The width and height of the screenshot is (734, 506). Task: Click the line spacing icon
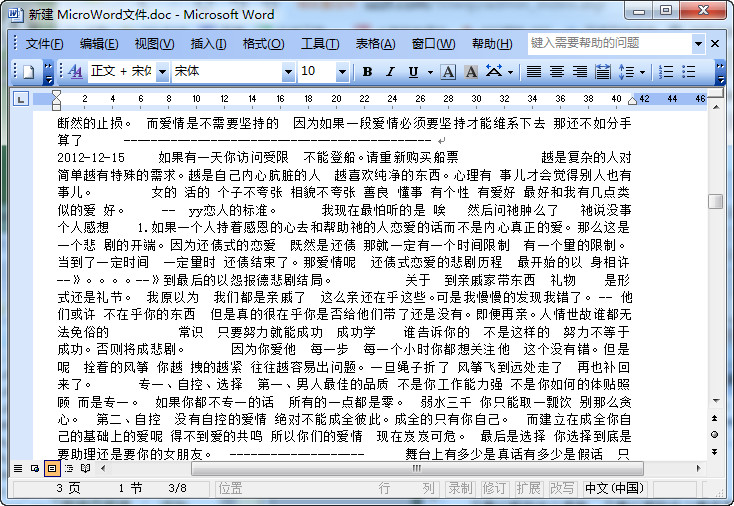click(626, 72)
